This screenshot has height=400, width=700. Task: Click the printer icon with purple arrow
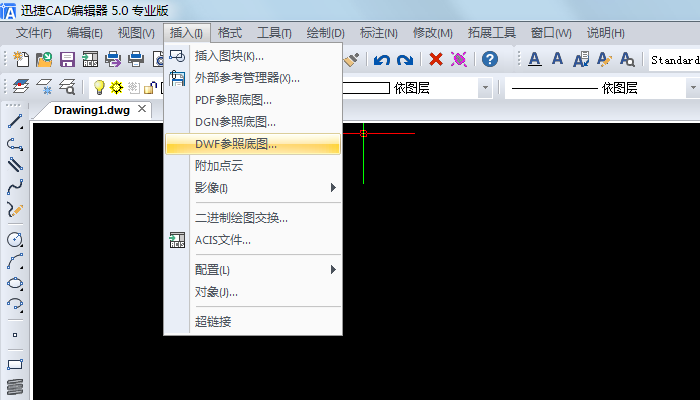[113, 59]
